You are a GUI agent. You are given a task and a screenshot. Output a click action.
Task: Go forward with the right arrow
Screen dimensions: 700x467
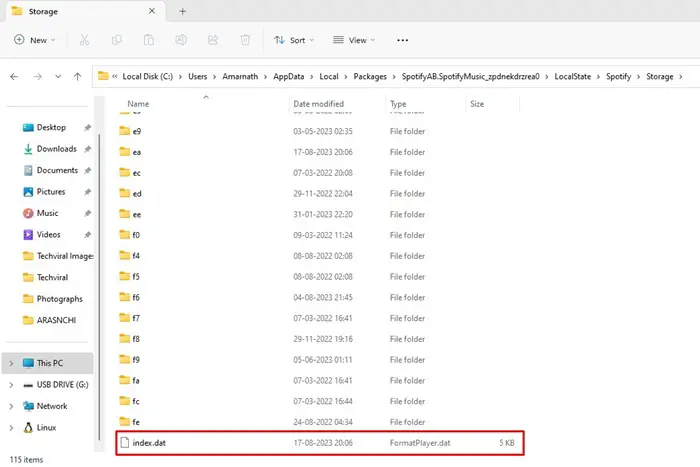click(38, 77)
